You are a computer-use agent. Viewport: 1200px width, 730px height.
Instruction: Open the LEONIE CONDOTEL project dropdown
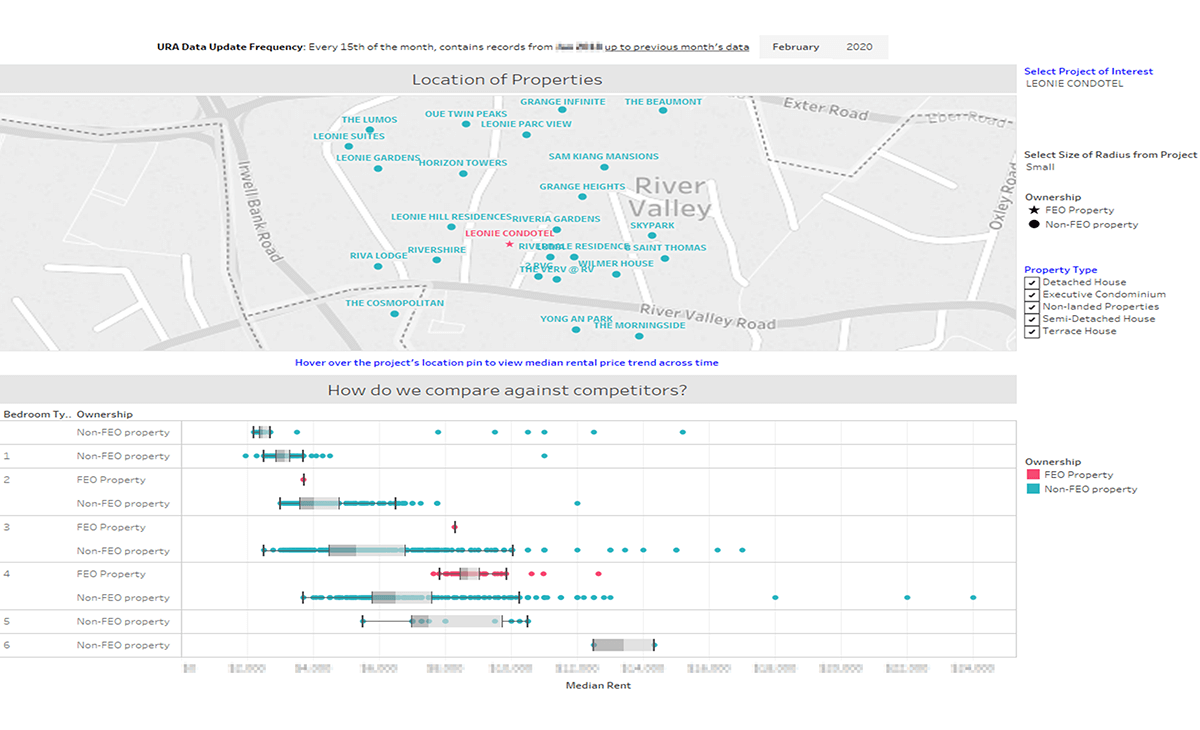point(1075,84)
